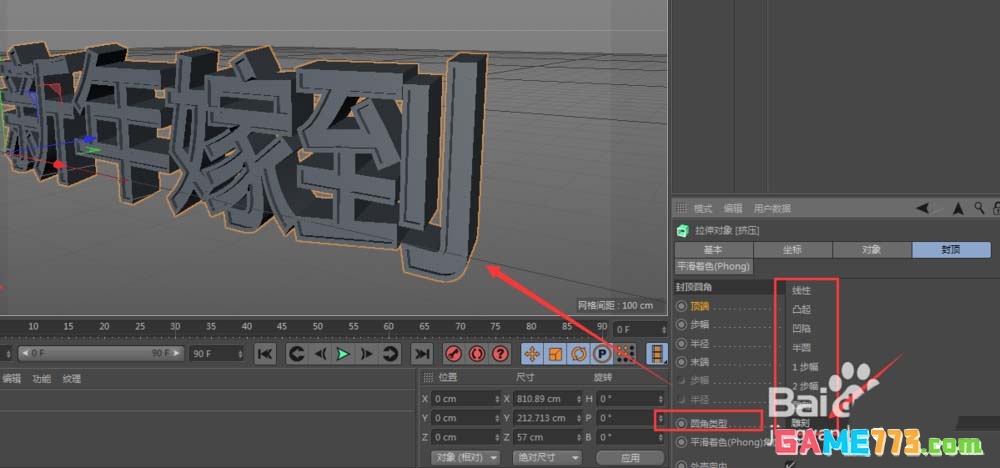Click timeline ruler at frame 45
The image size is (1000, 468).
click(x=282, y=326)
